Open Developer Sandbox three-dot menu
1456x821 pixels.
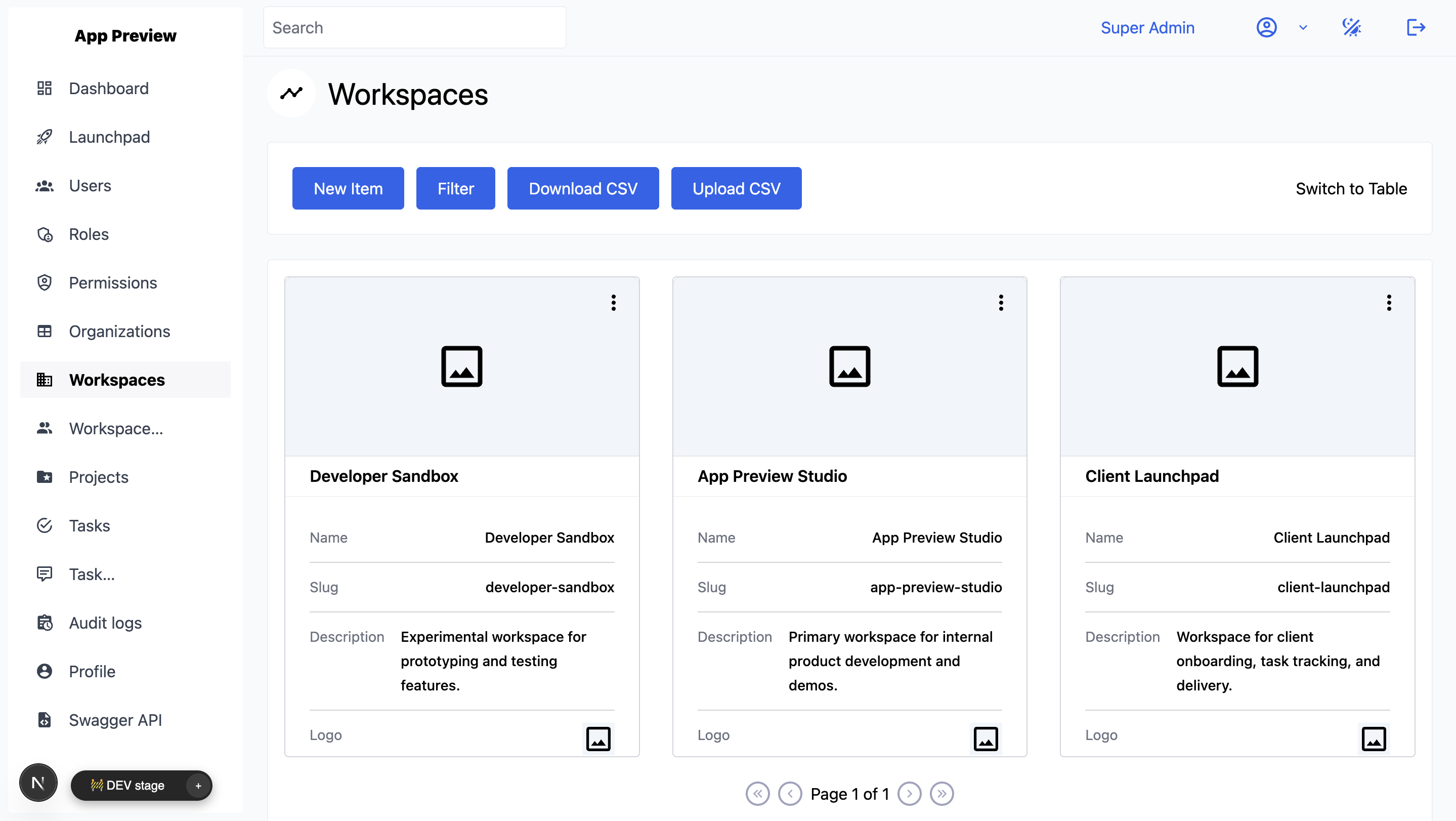pos(613,303)
